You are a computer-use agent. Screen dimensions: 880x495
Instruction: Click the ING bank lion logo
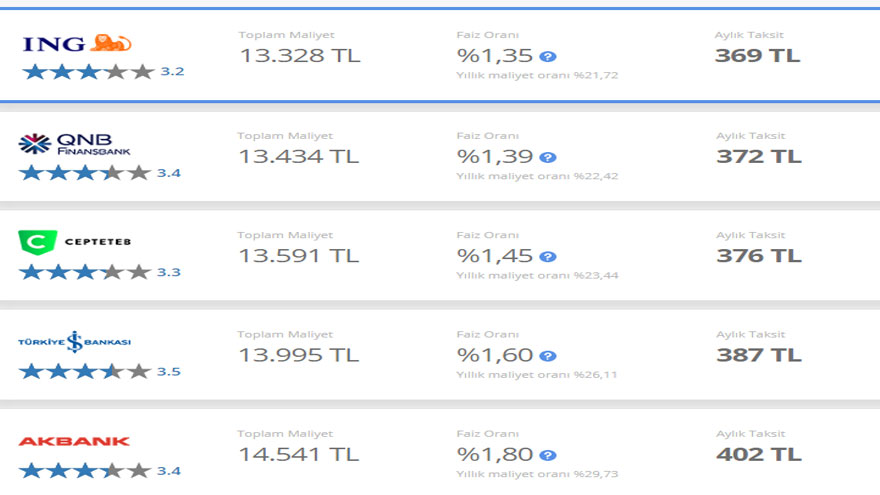point(77,43)
